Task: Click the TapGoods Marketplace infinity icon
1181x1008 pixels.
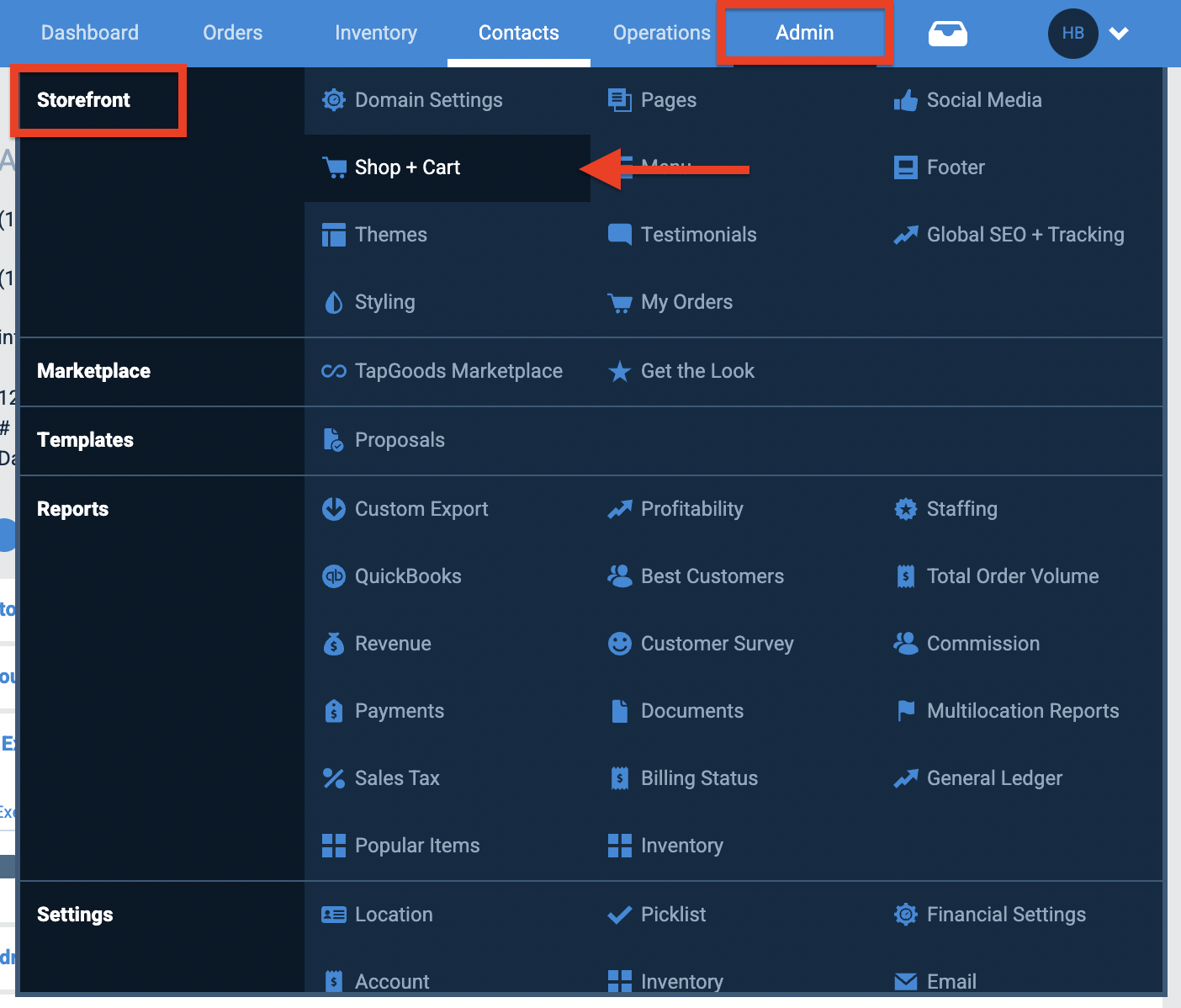Action: click(x=334, y=371)
